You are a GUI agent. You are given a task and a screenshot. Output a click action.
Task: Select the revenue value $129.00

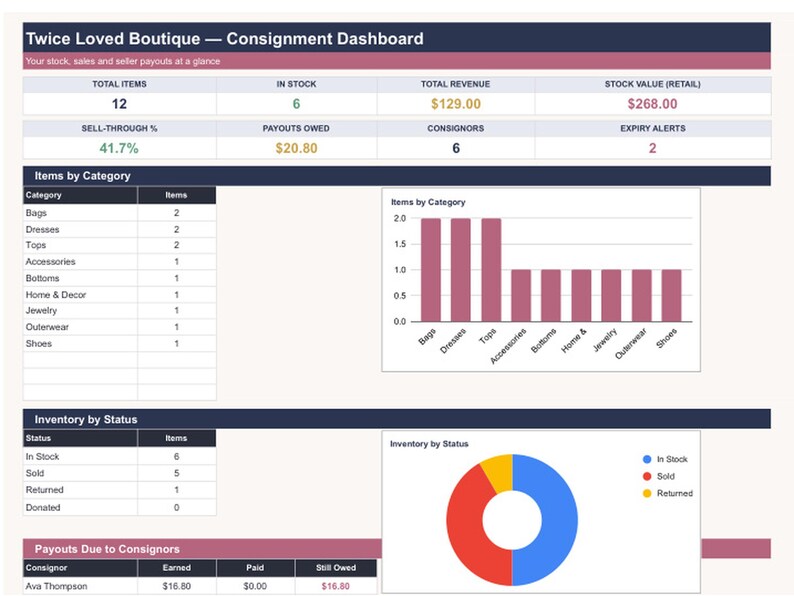[x=456, y=104]
